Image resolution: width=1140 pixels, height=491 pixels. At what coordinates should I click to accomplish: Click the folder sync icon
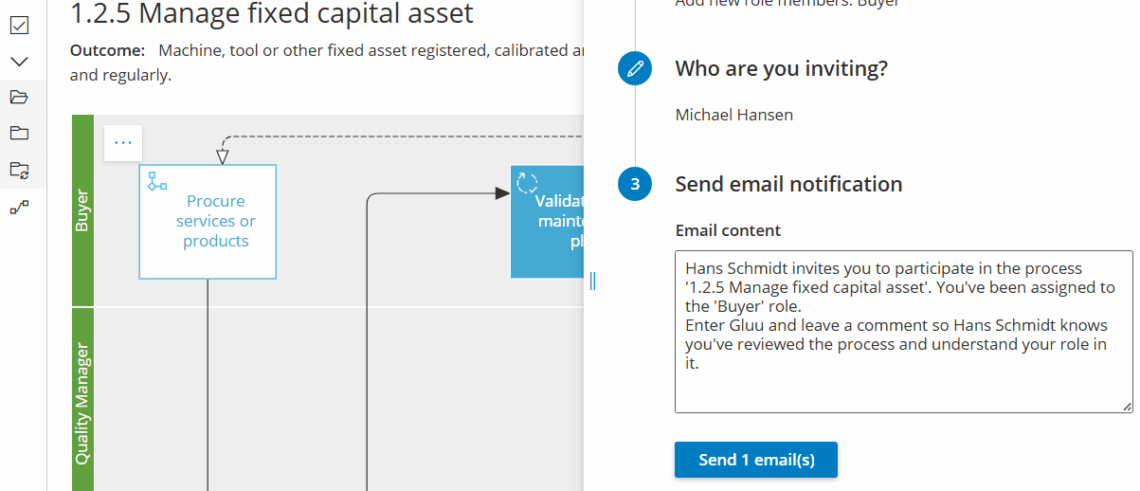pos(19,169)
